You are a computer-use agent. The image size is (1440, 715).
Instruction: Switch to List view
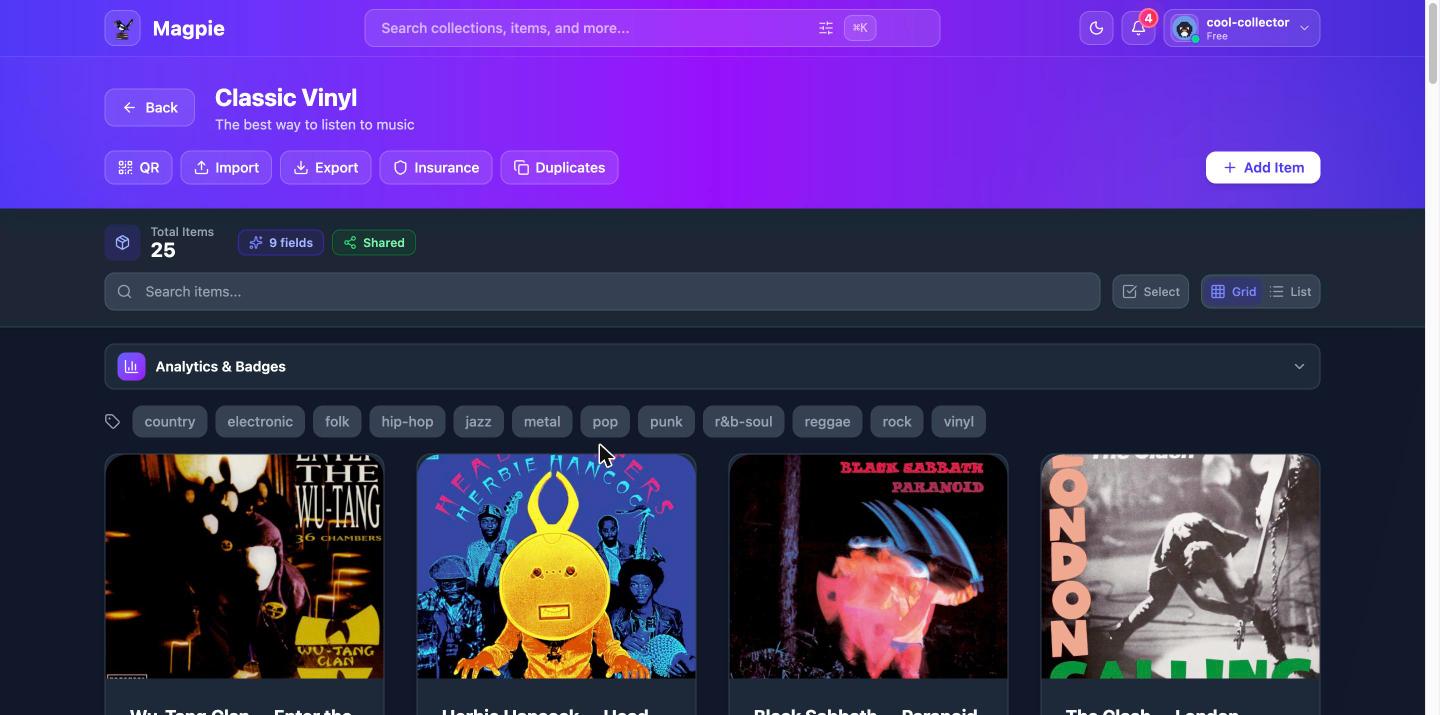(1291, 292)
